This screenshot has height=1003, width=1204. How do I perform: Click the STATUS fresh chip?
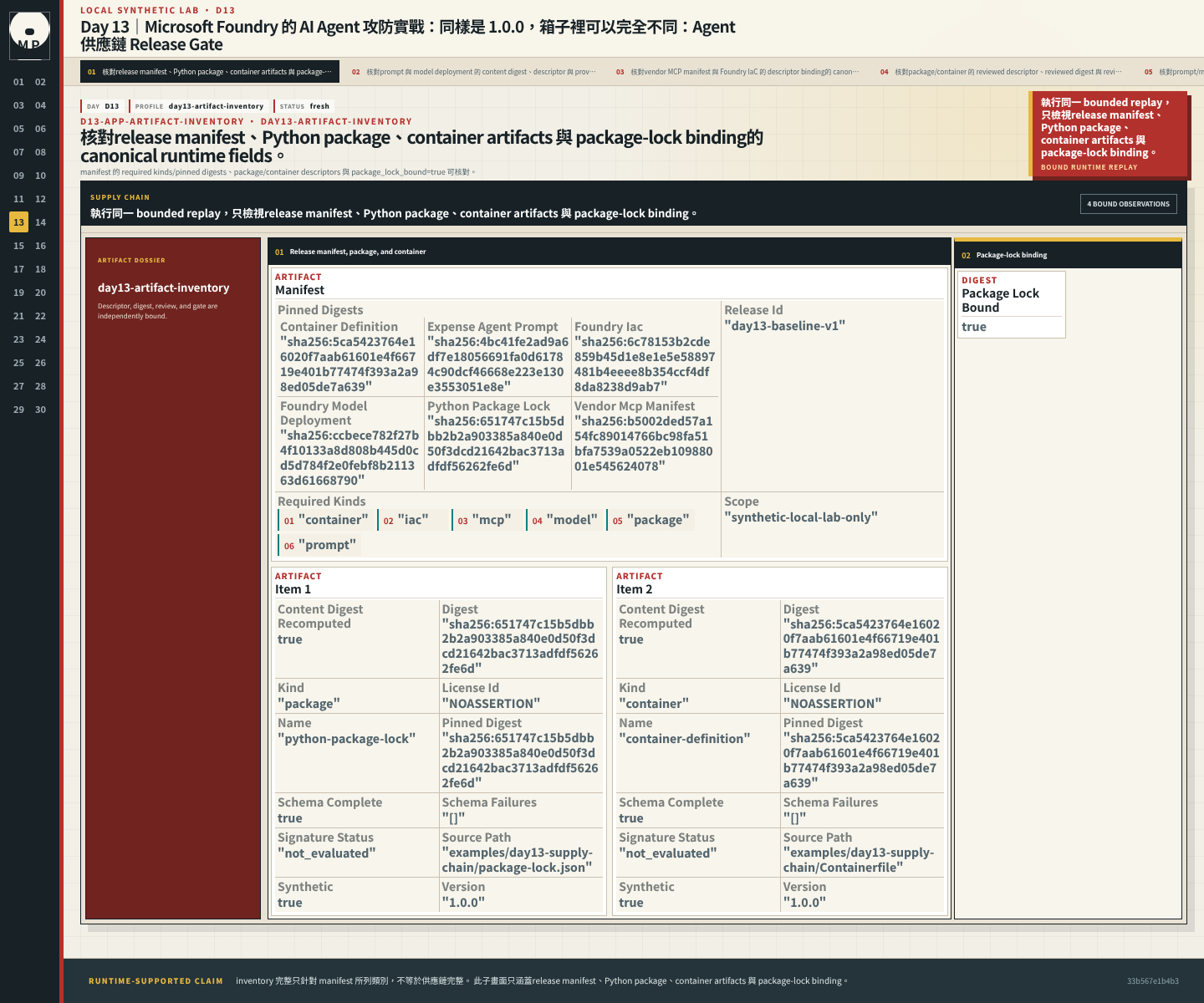[x=304, y=106]
